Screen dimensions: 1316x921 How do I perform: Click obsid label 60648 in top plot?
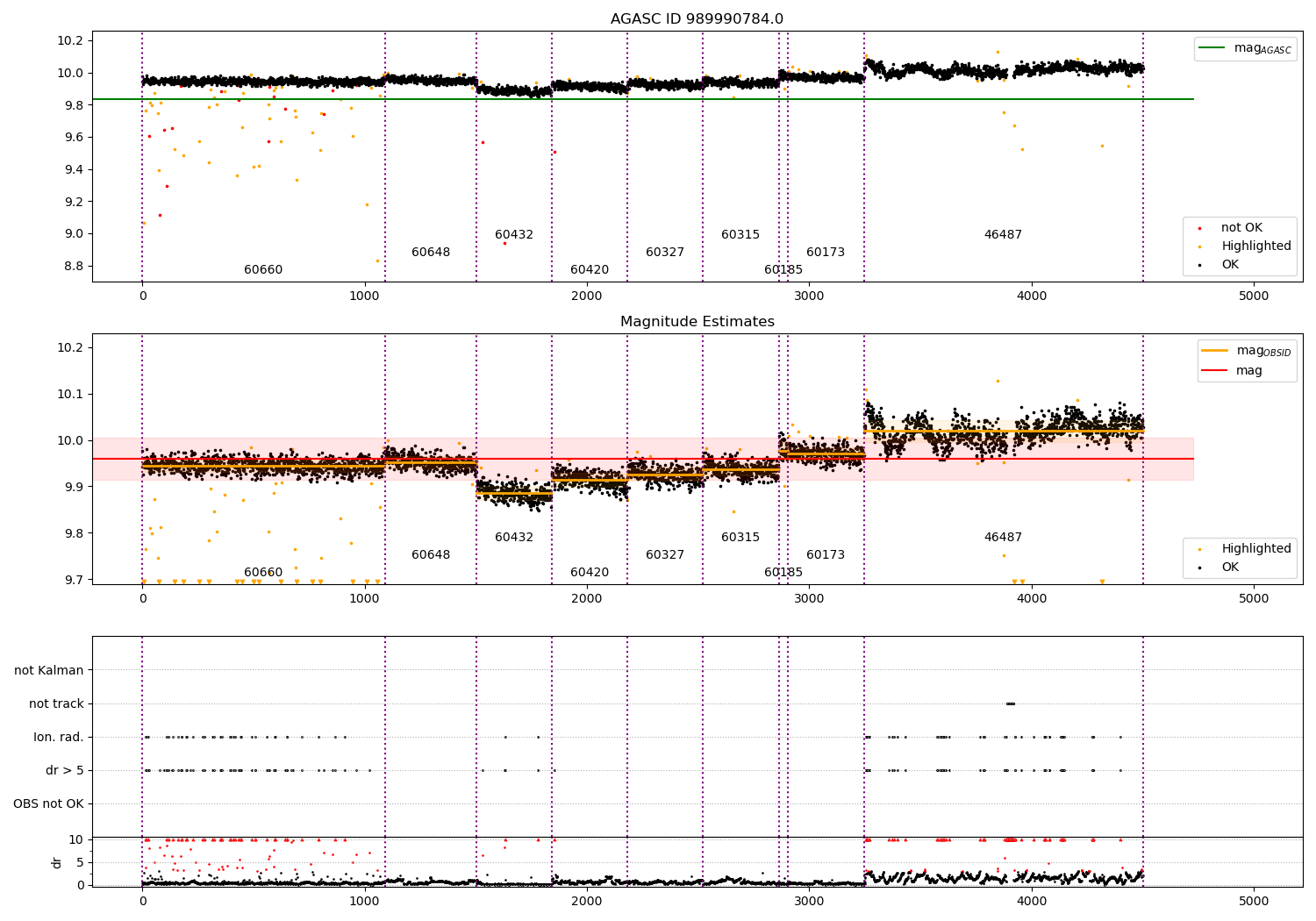click(x=431, y=253)
